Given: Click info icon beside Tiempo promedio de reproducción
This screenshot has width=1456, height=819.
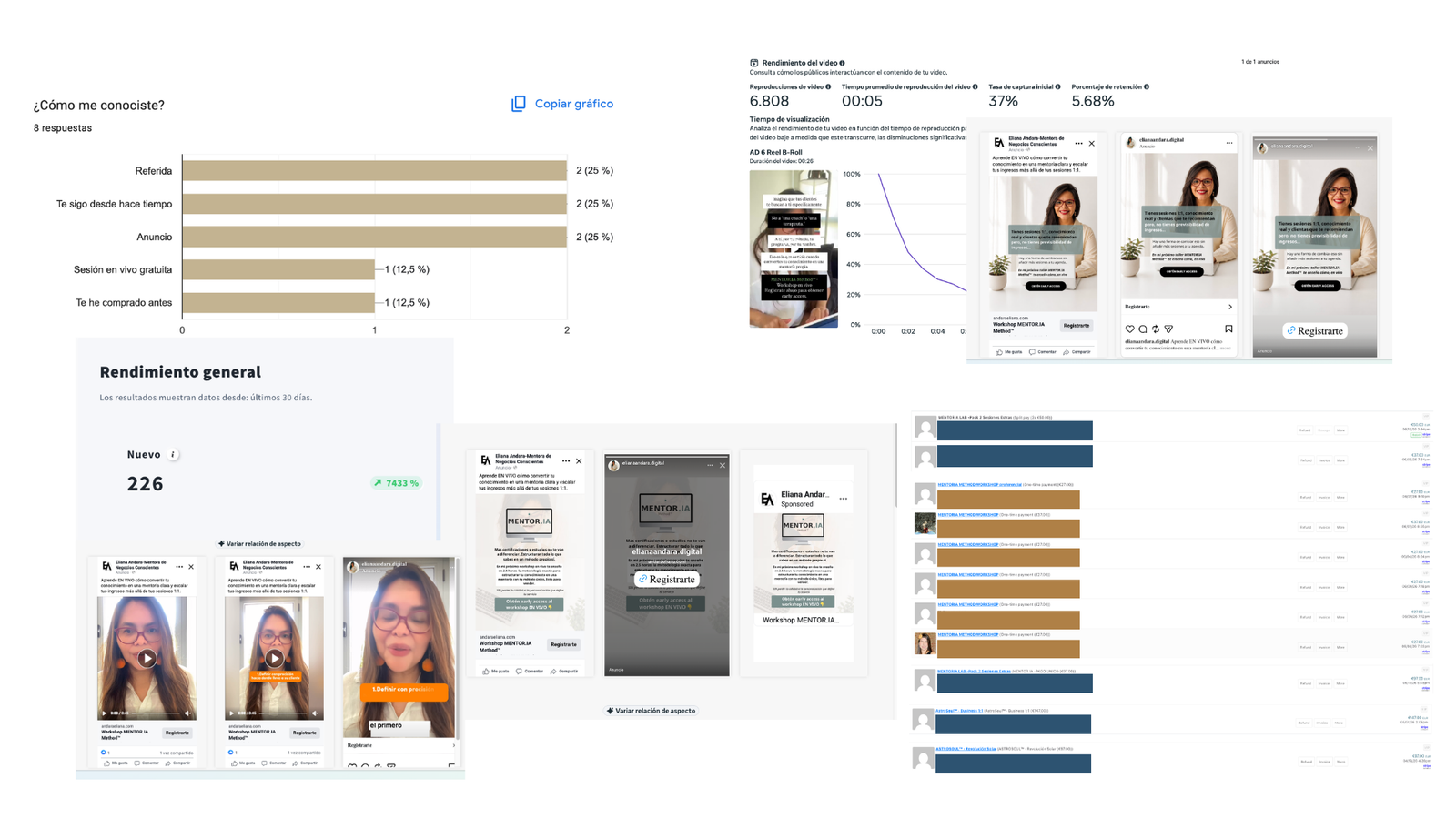Looking at the screenshot, I should (976, 87).
